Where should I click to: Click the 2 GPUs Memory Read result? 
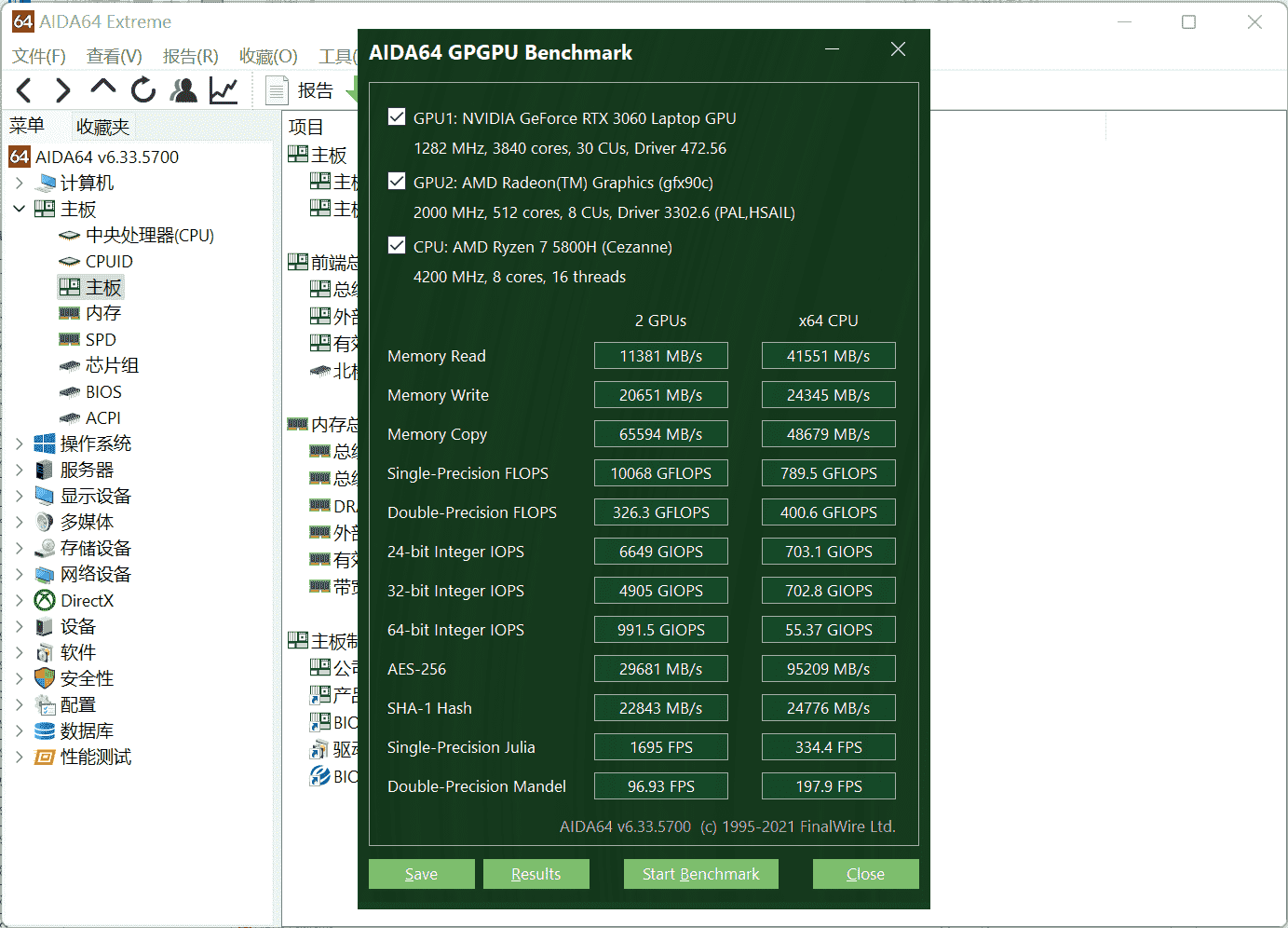pyautogui.click(x=661, y=356)
